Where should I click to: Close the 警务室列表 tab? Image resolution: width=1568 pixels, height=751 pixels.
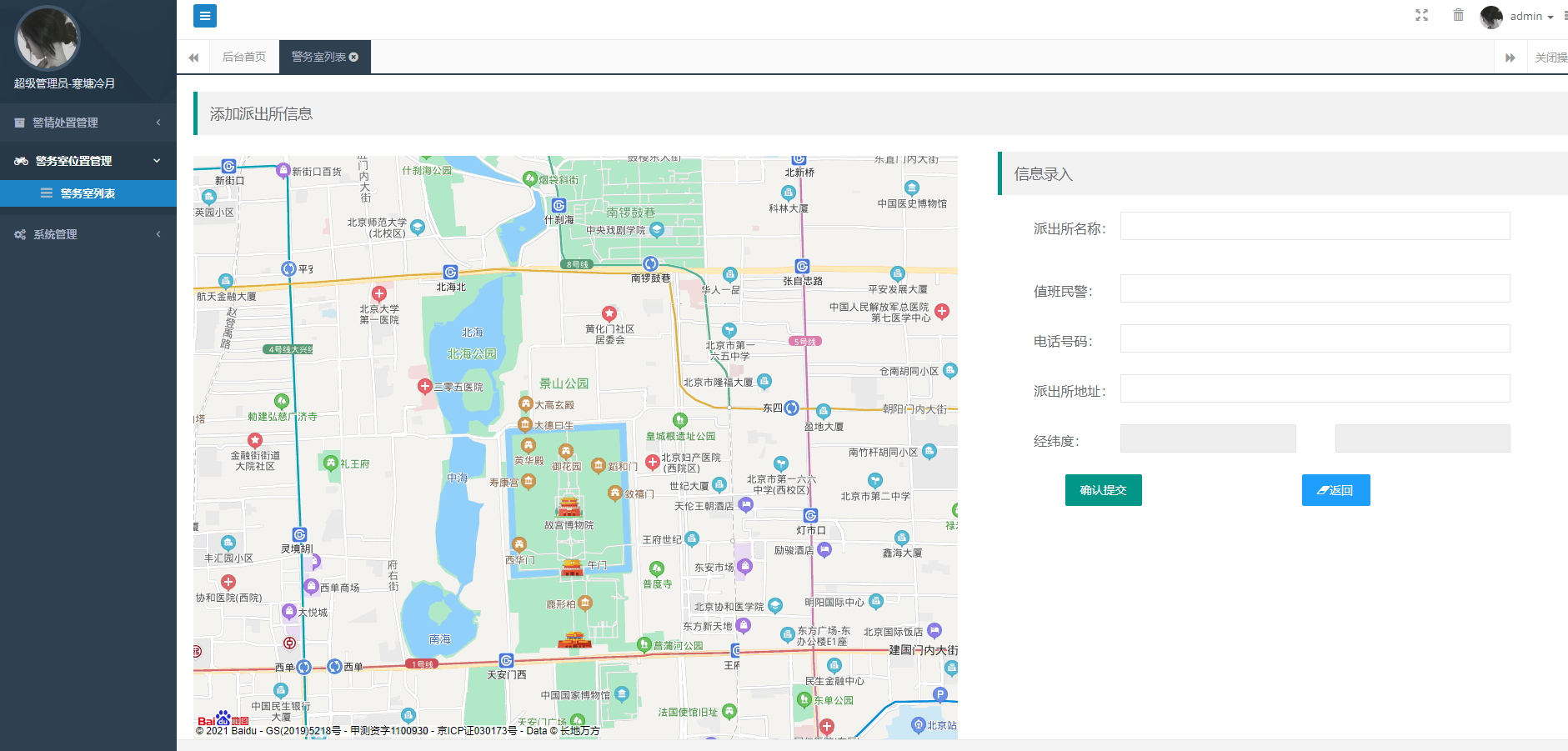353,57
